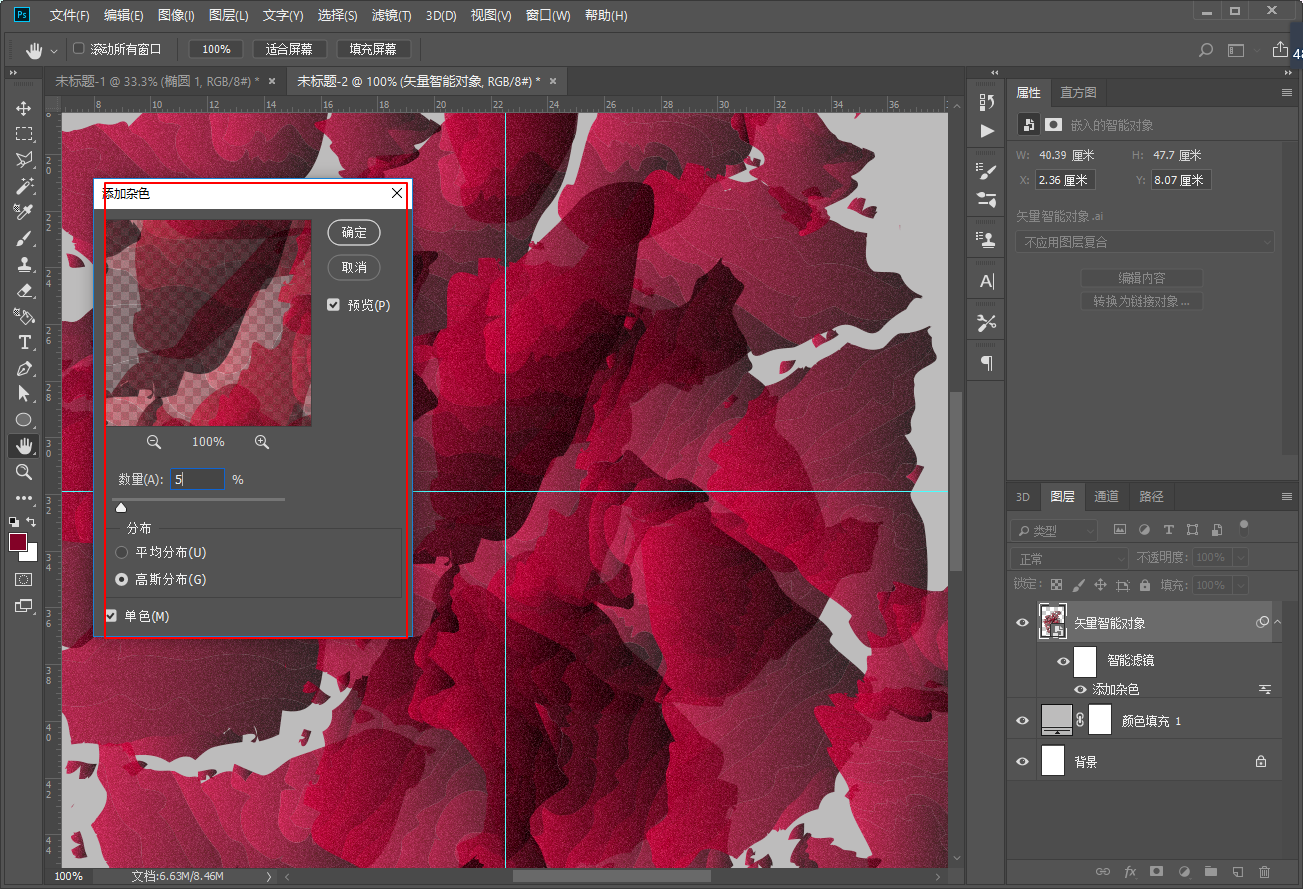Select 平均分布(U) radio option

click(122, 552)
